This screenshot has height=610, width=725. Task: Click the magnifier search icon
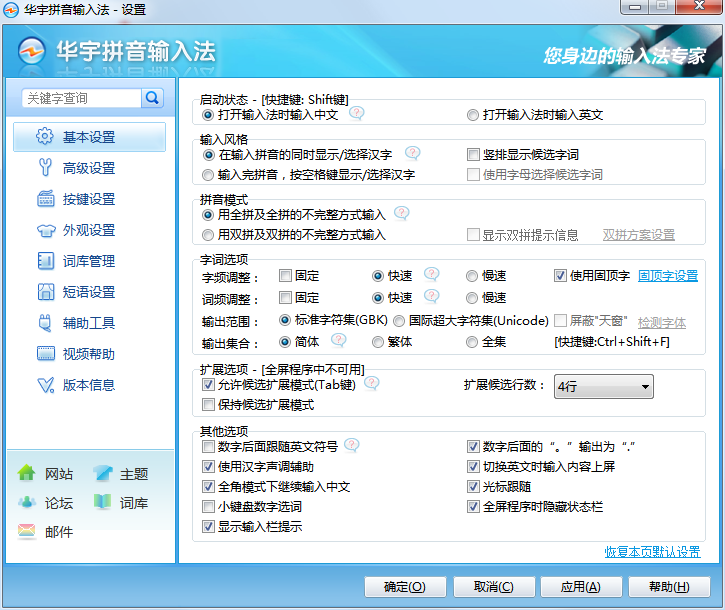[x=152, y=98]
